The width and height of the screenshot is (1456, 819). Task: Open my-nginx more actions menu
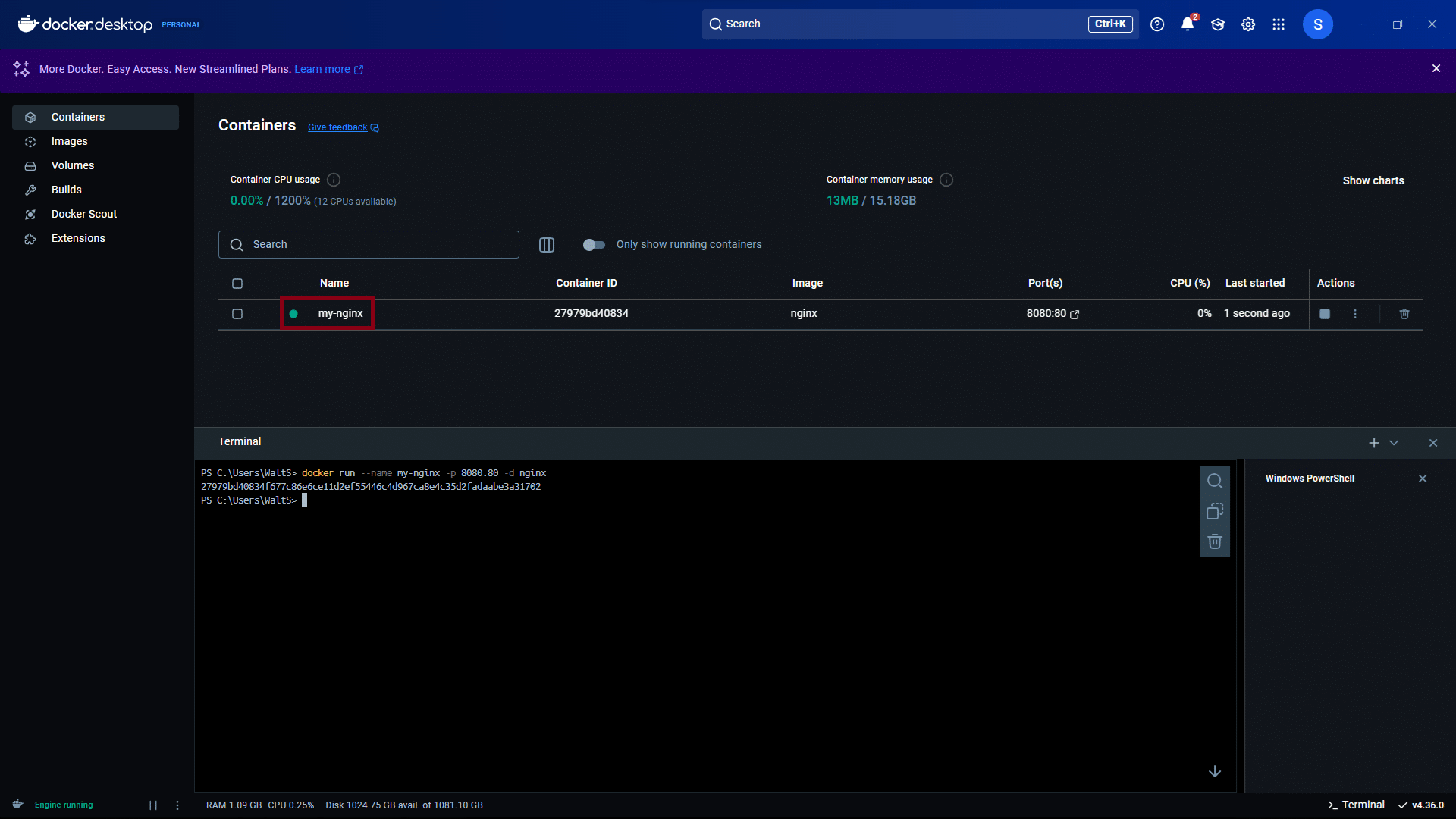point(1355,314)
